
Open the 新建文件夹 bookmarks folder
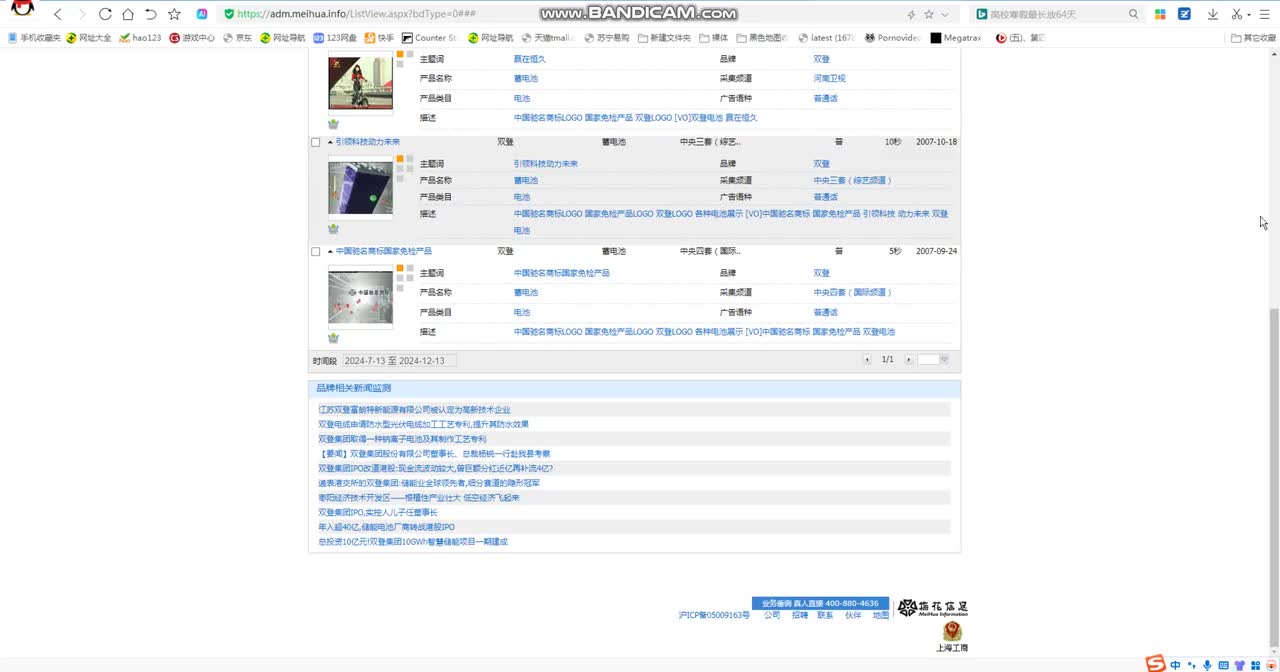663,38
